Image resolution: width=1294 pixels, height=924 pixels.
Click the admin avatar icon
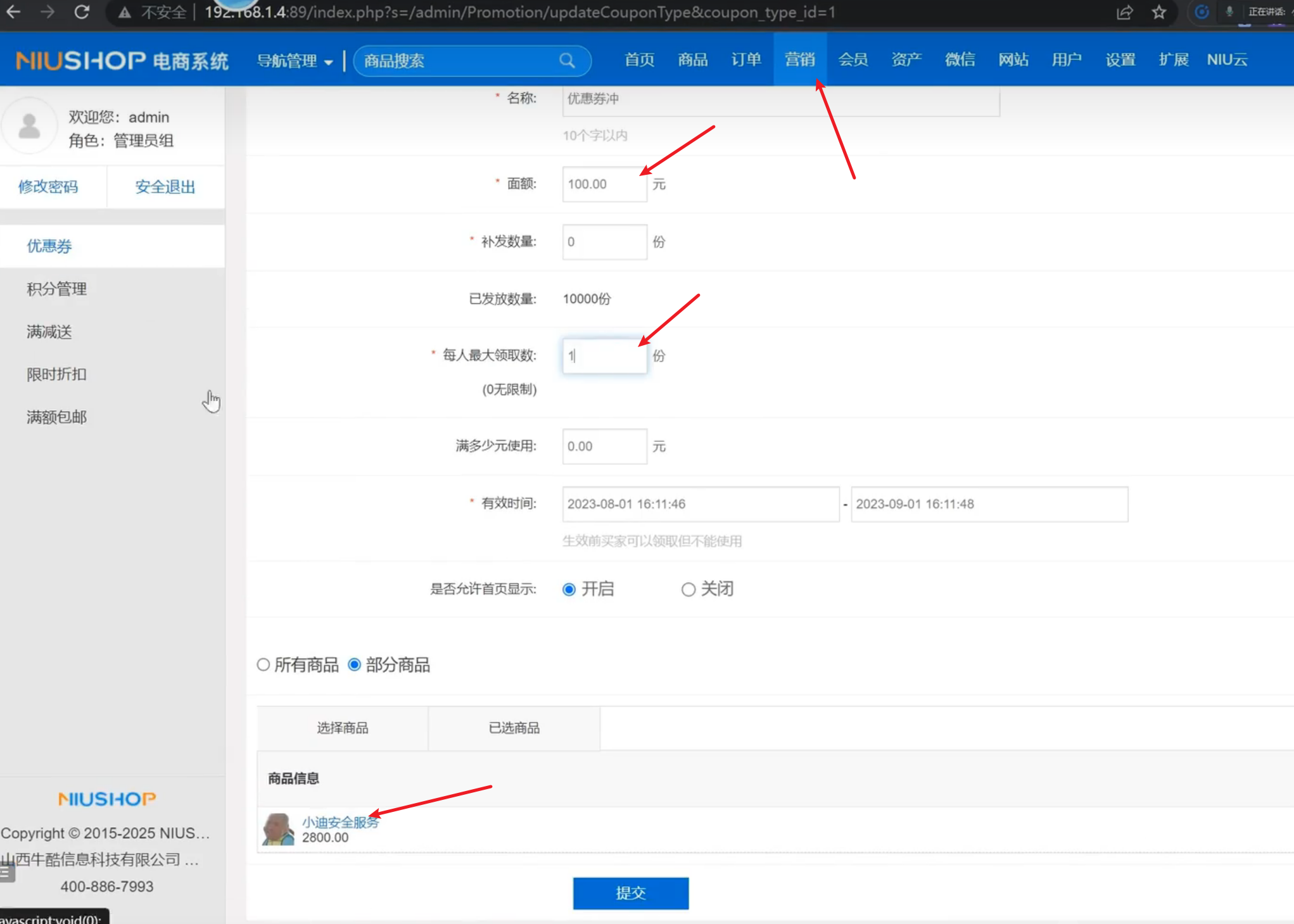click(29, 126)
